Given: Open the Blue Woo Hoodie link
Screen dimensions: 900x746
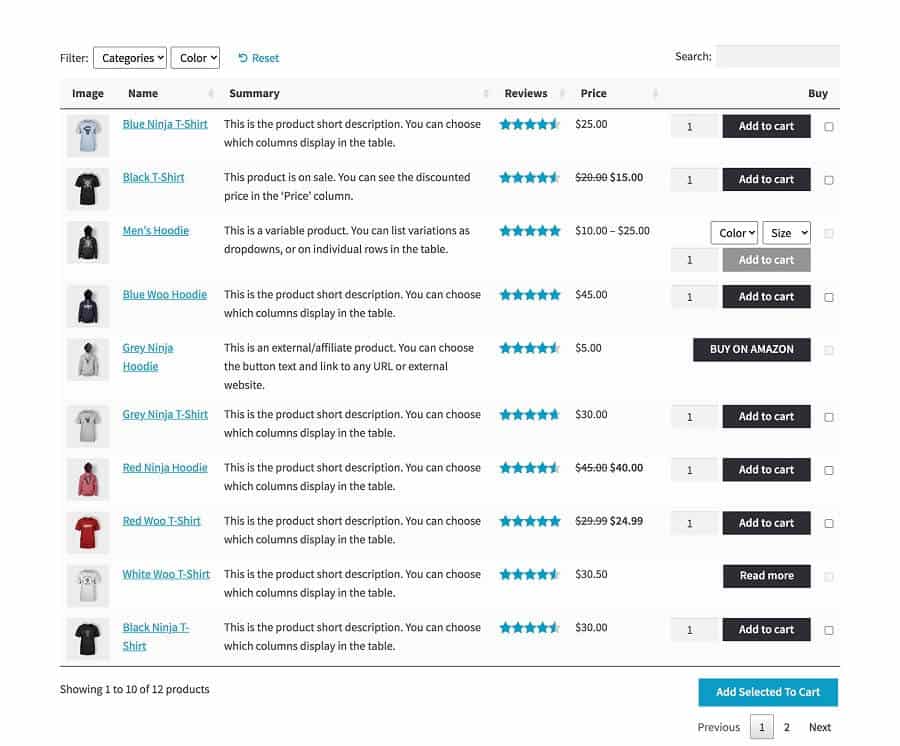Looking at the screenshot, I should click(x=165, y=294).
